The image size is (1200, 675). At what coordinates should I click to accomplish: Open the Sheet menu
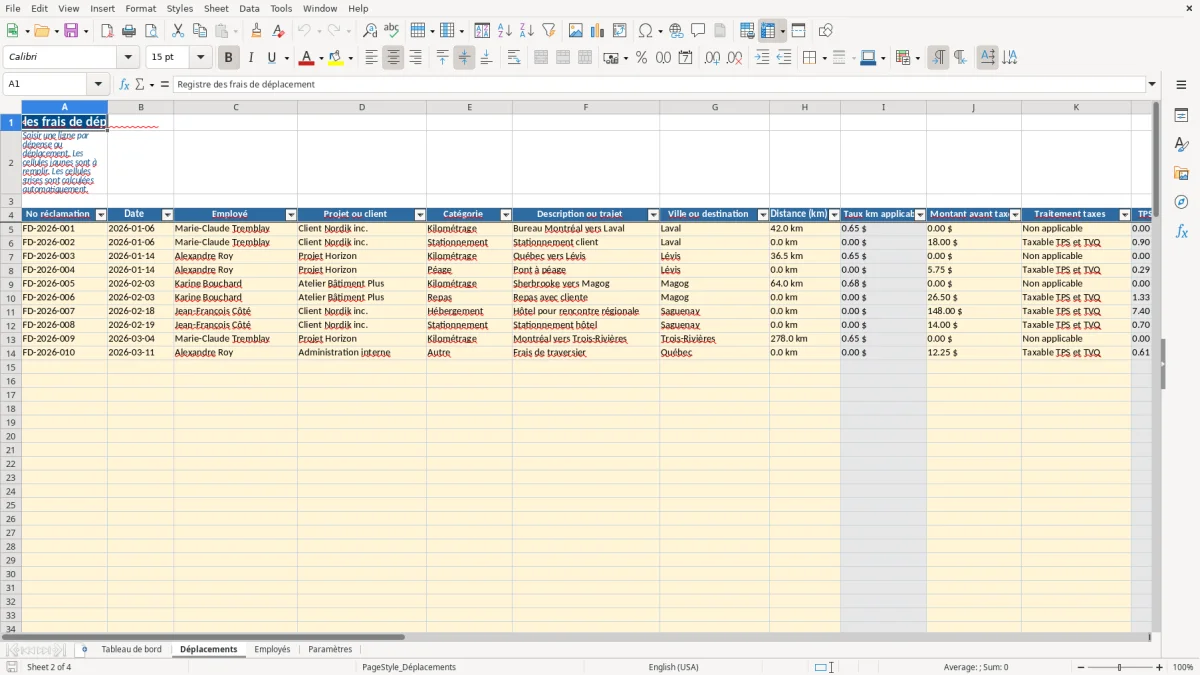216,8
